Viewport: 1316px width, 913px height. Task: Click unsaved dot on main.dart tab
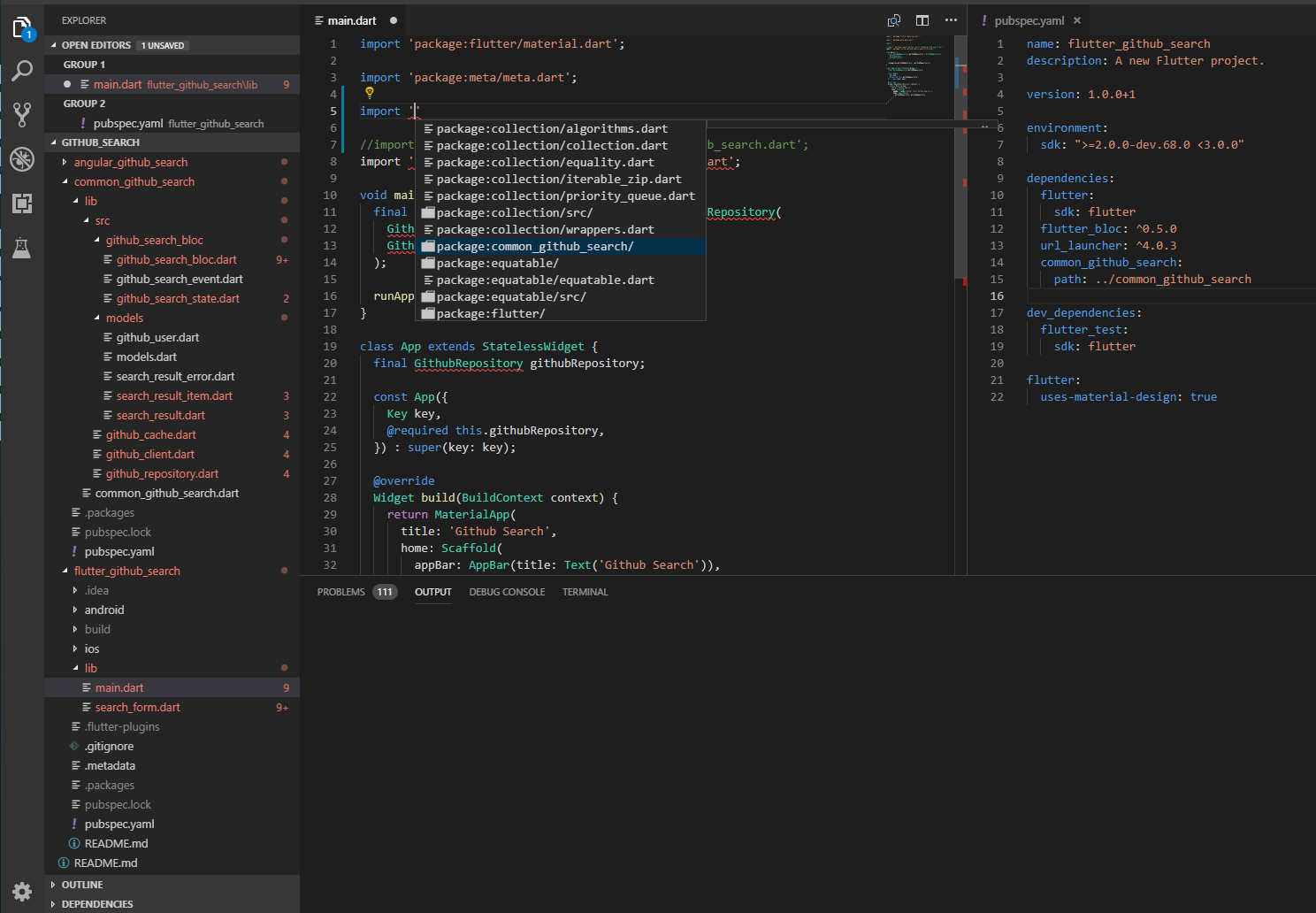(394, 20)
